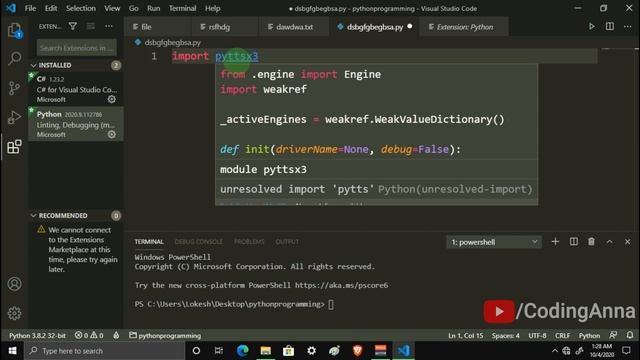Image resolution: width=640 pixels, height=360 pixels.
Task: Switch to the Extension: Python tab
Action: point(464,27)
